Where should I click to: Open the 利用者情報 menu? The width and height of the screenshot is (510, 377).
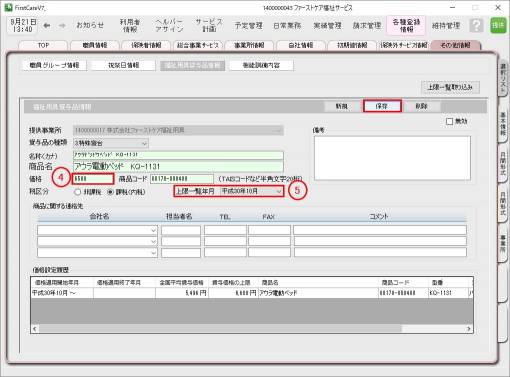[130, 25]
